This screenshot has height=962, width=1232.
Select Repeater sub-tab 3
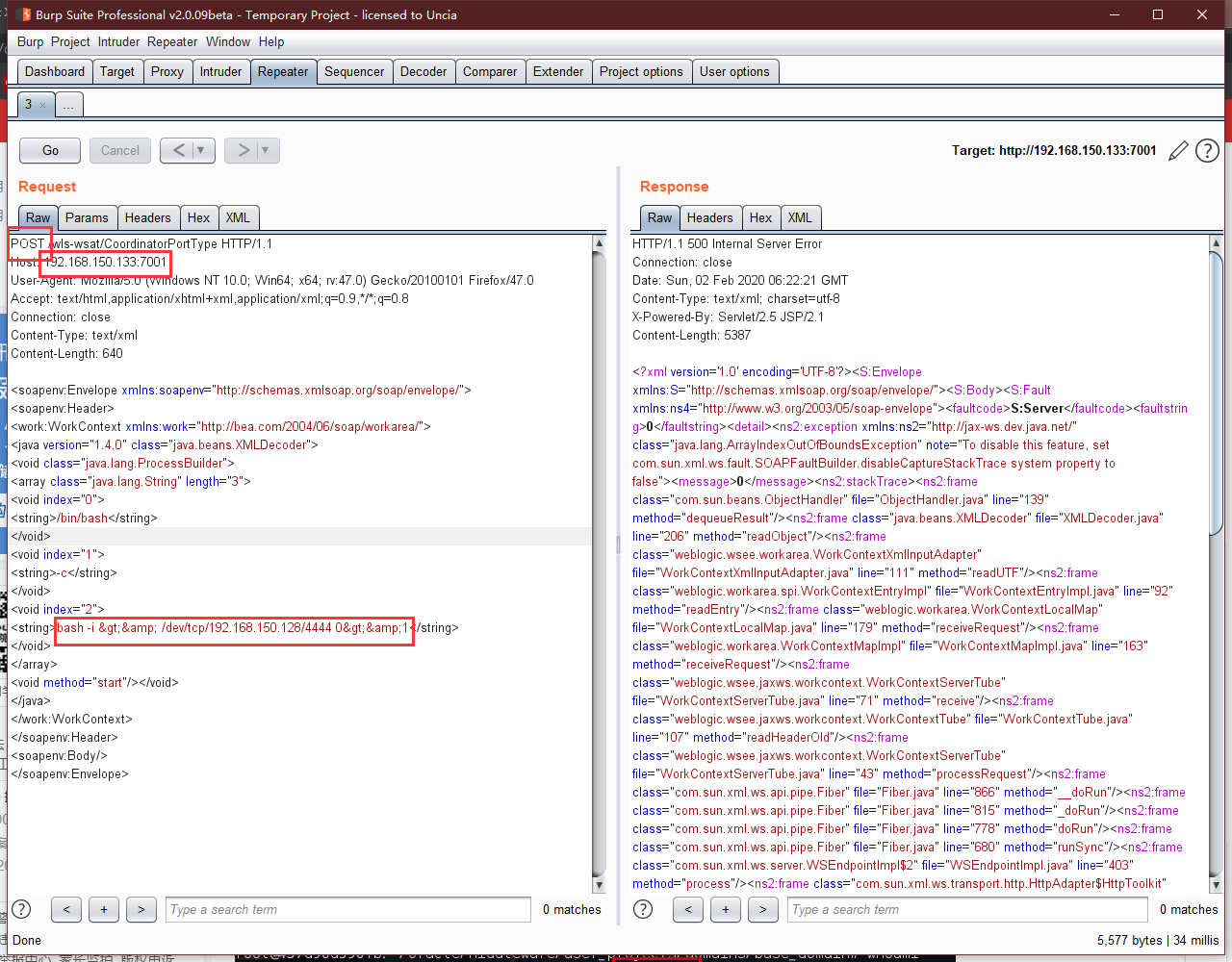[x=28, y=105]
